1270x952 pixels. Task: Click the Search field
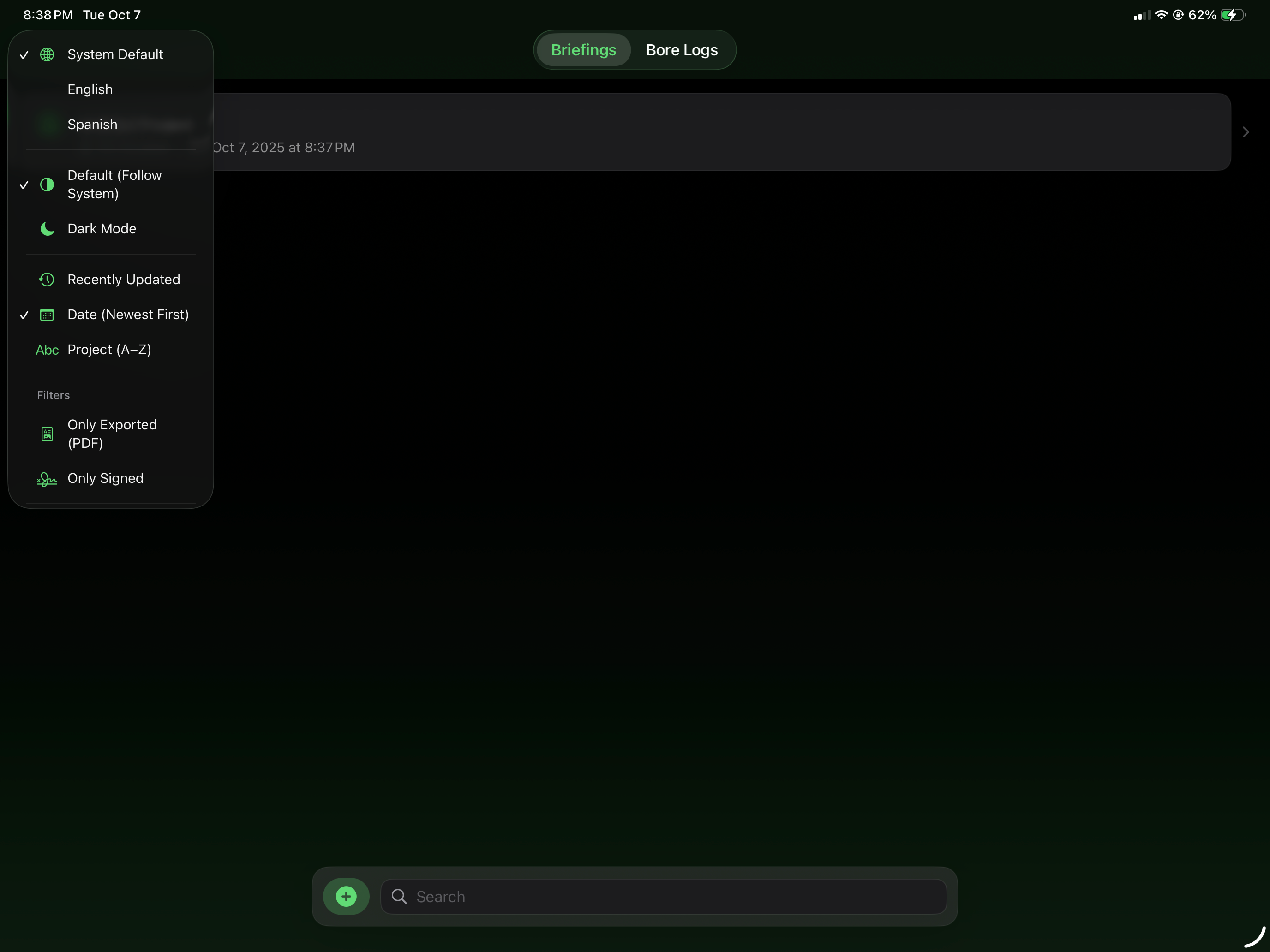(x=663, y=896)
